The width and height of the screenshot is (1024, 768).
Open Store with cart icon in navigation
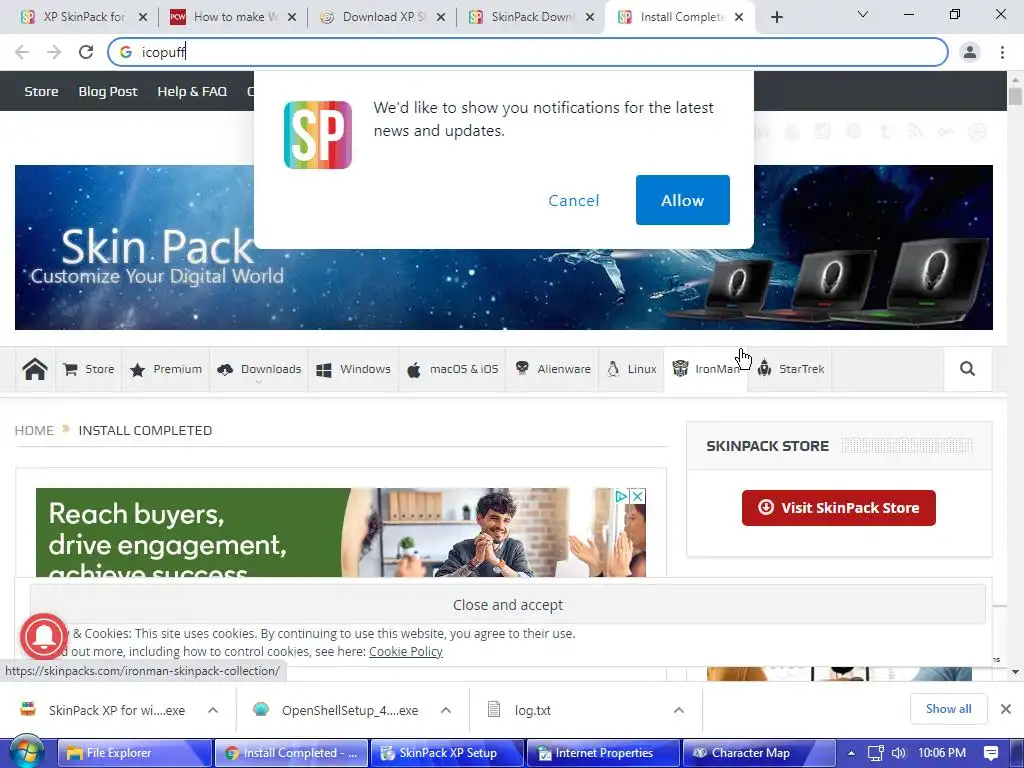(89, 369)
